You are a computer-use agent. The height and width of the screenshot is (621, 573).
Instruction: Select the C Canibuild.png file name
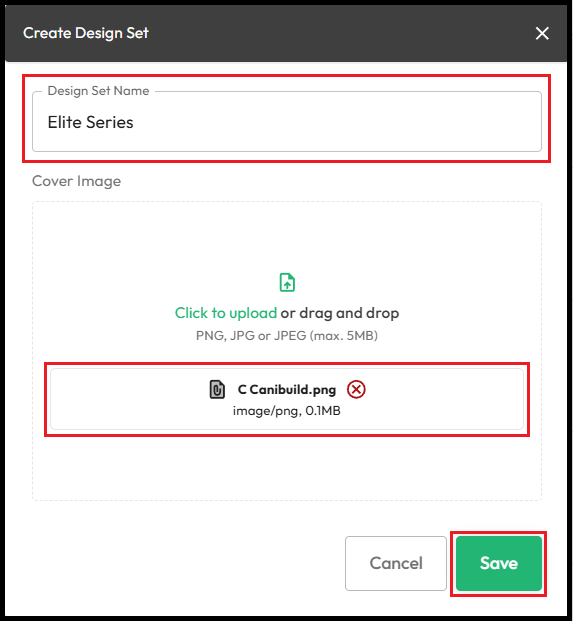[287, 390]
